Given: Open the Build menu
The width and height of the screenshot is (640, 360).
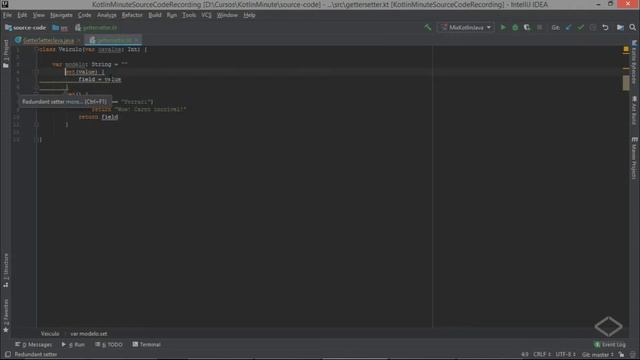Looking at the screenshot, I should point(155,15).
